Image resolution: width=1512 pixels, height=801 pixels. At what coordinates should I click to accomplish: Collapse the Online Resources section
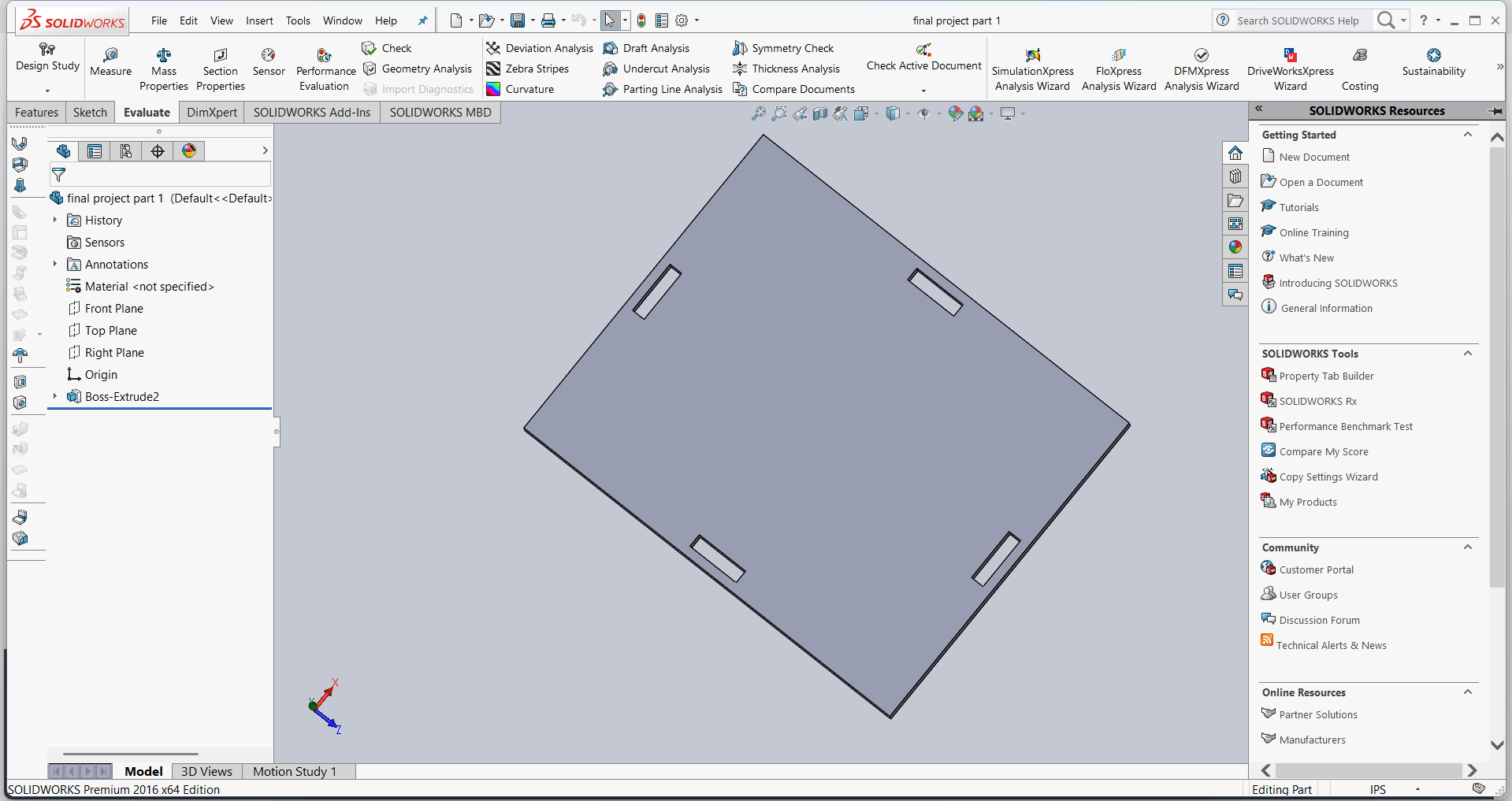coord(1468,692)
